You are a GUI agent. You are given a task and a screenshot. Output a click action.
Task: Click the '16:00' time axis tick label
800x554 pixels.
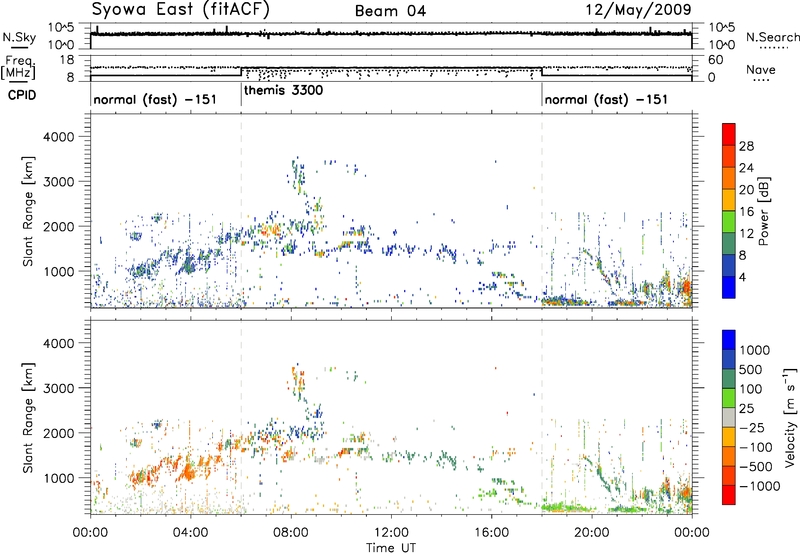pos(491,533)
